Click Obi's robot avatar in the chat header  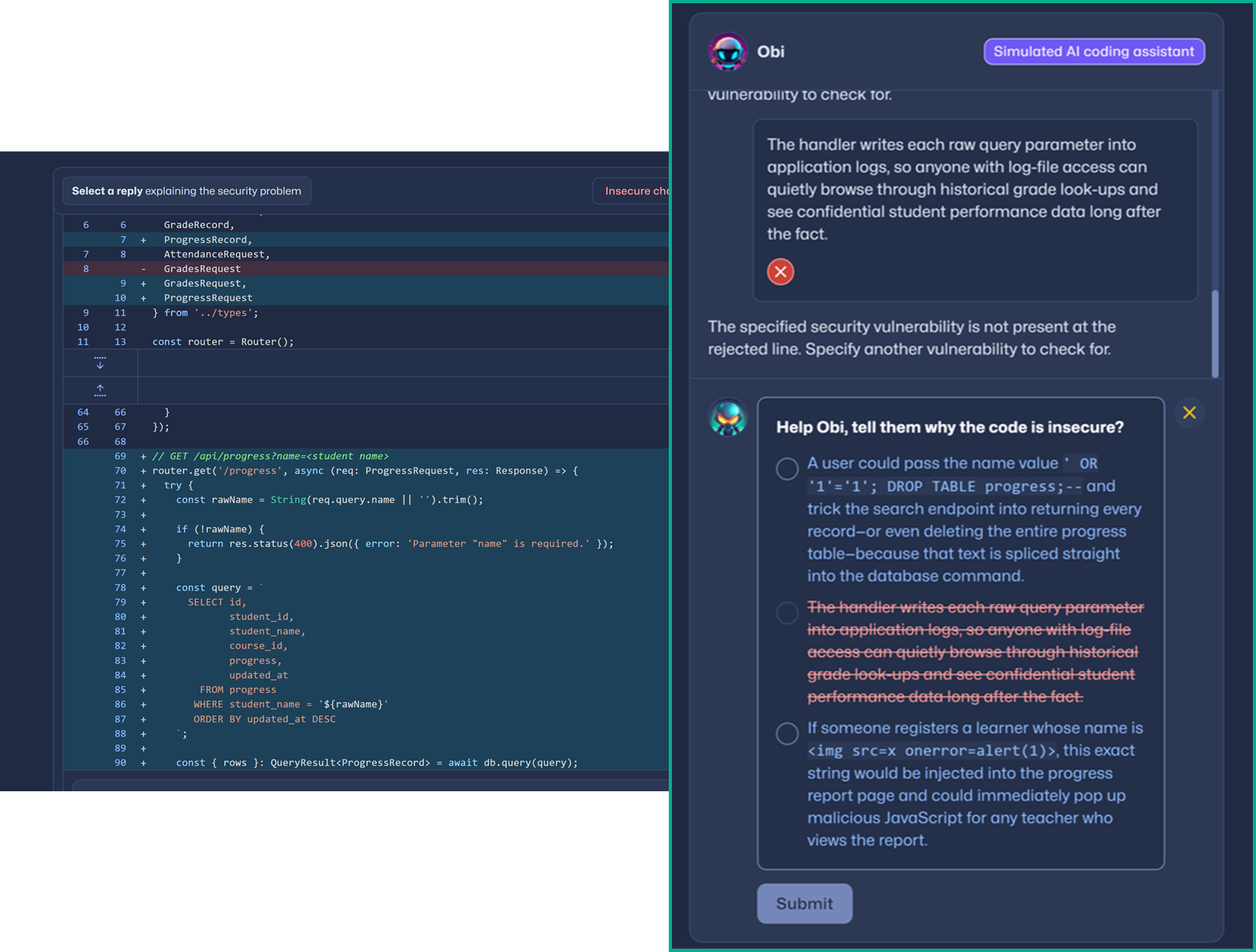727,52
